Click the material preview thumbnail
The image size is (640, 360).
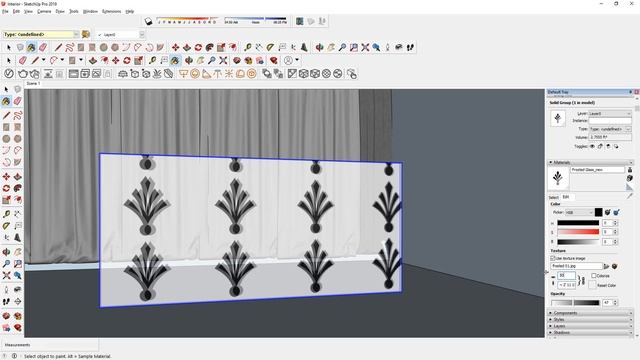click(558, 178)
